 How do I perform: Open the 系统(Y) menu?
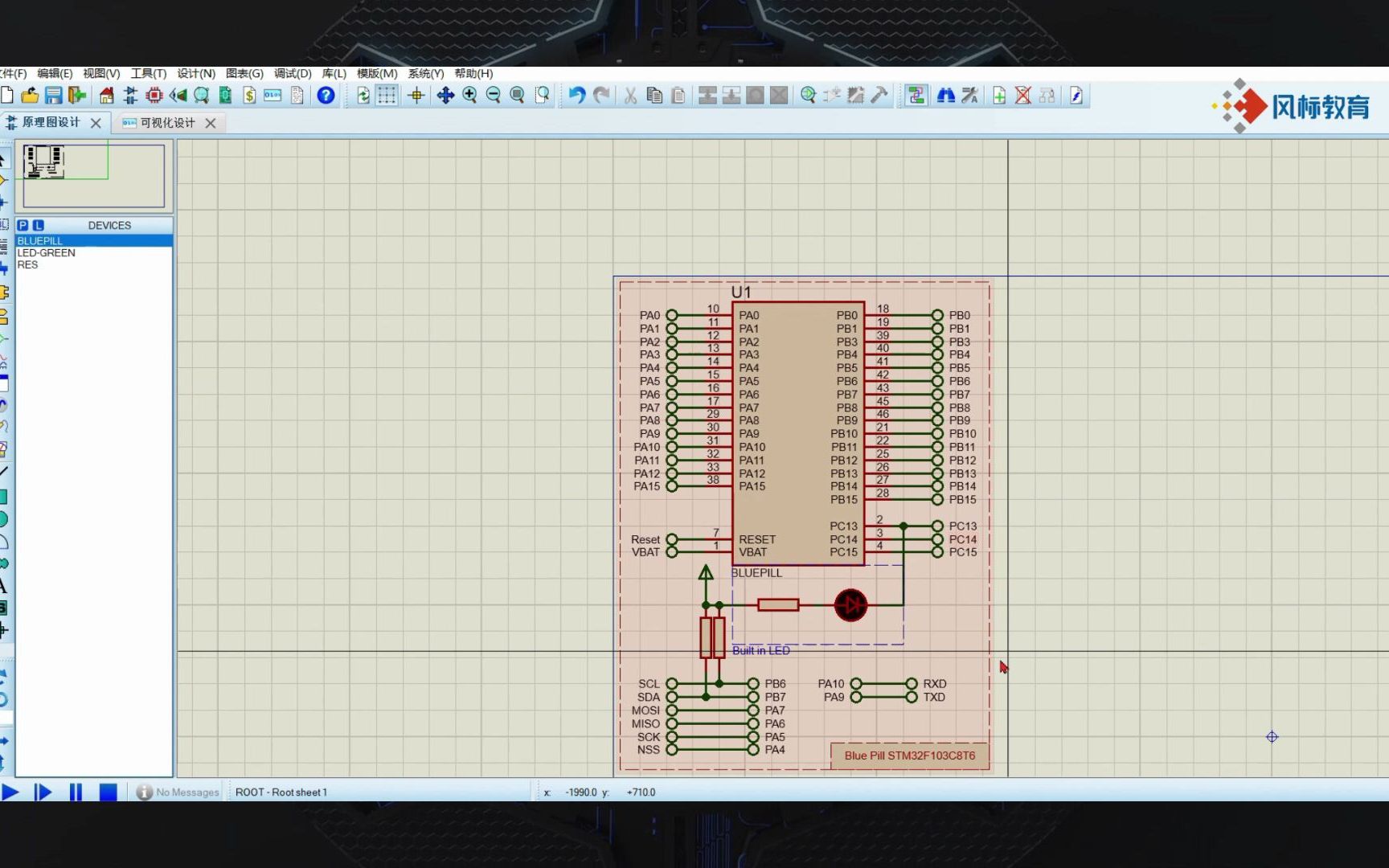click(x=426, y=73)
